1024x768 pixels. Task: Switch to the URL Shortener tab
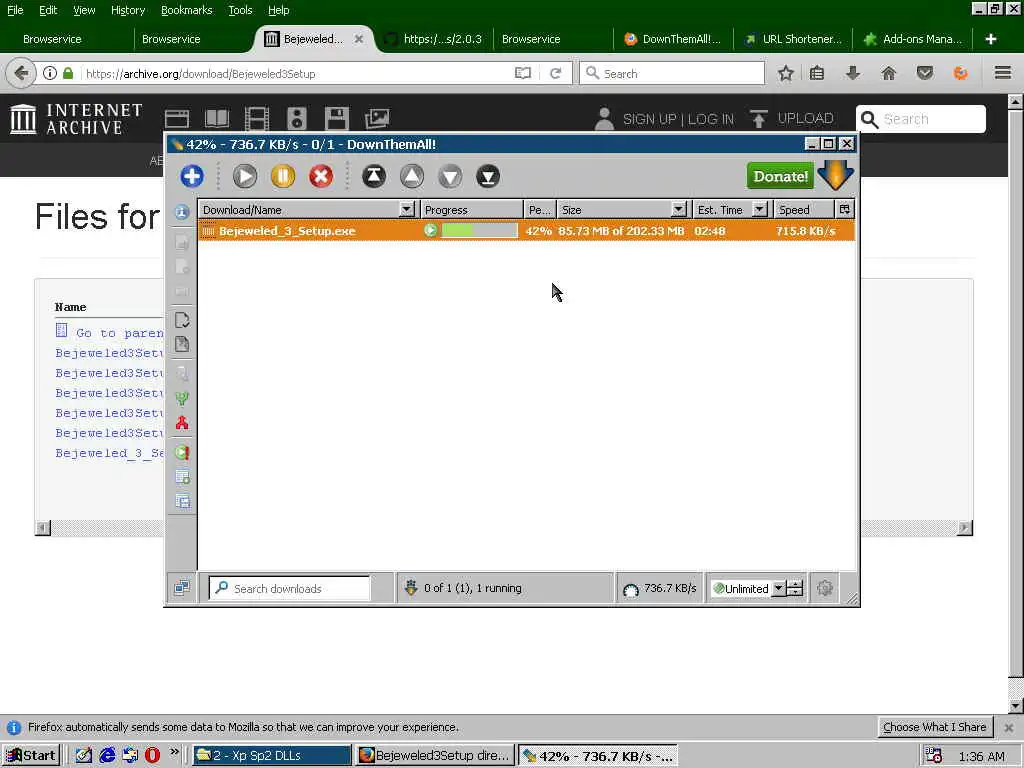click(793, 39)
